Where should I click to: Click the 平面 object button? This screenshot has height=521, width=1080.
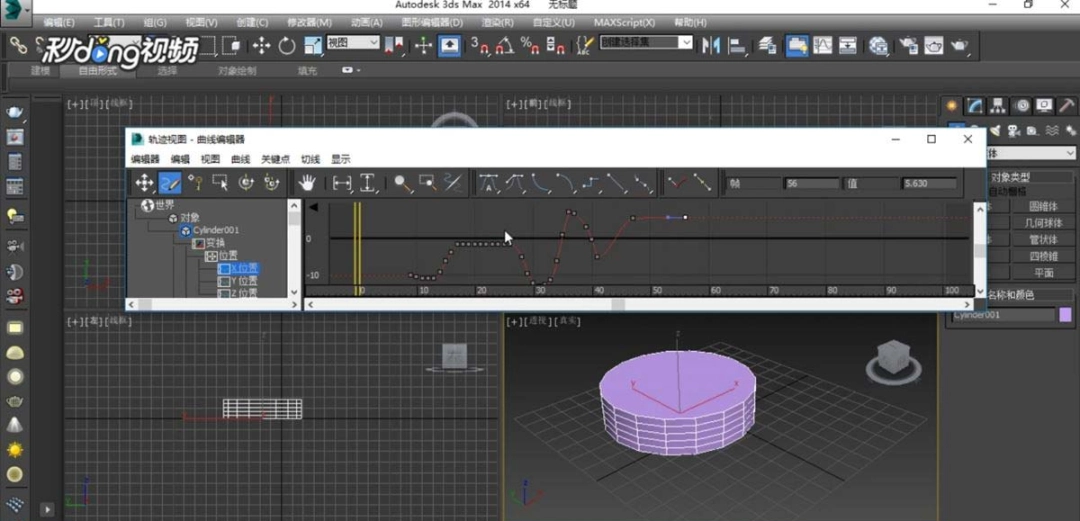pyautogui.click(x=1043, y=272)
